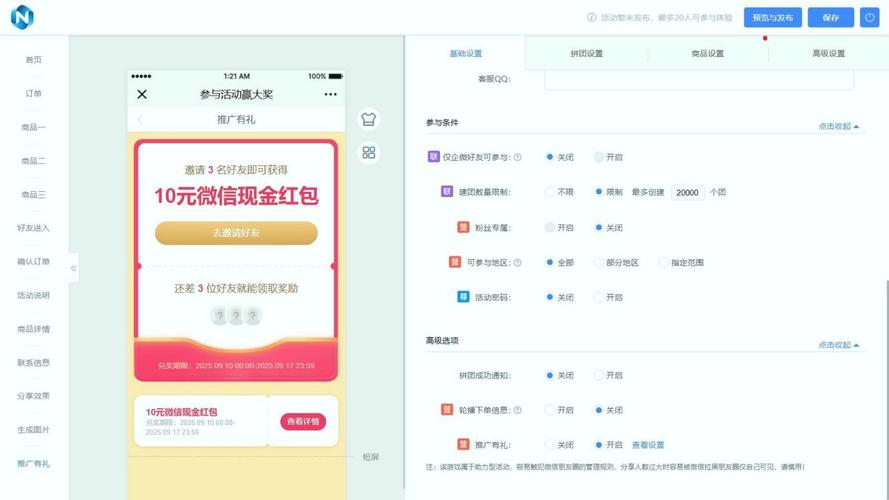Click the red badge next to 可参与地区
Image resolution: width=889 pixels, height=500 pixels.
pyautogui.click(x=455, y=262)
